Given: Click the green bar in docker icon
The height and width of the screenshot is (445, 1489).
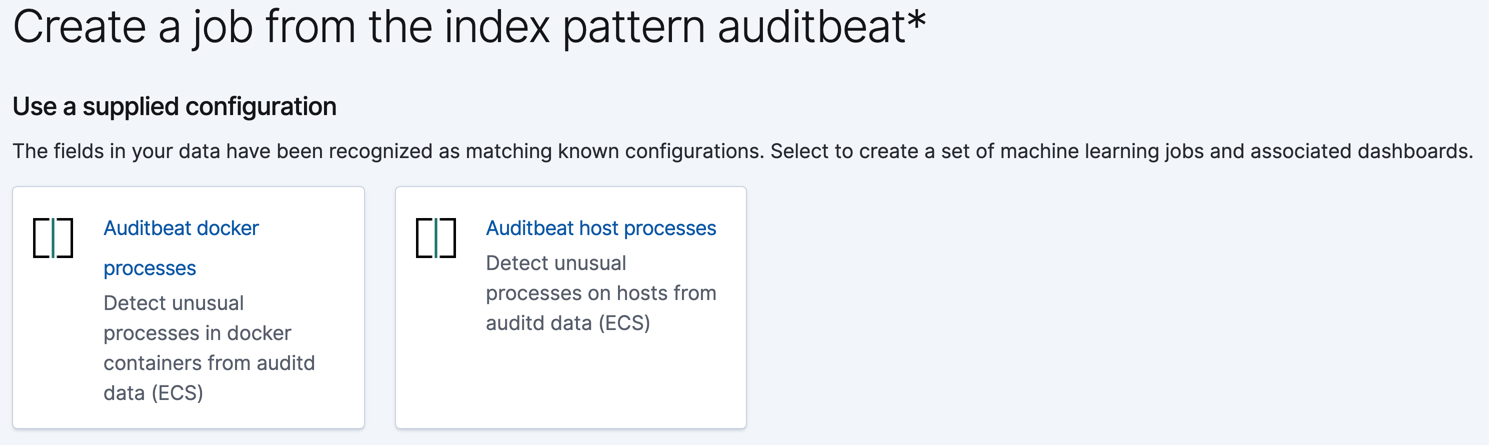Looking at the screenshot, I should coord(53,238).
